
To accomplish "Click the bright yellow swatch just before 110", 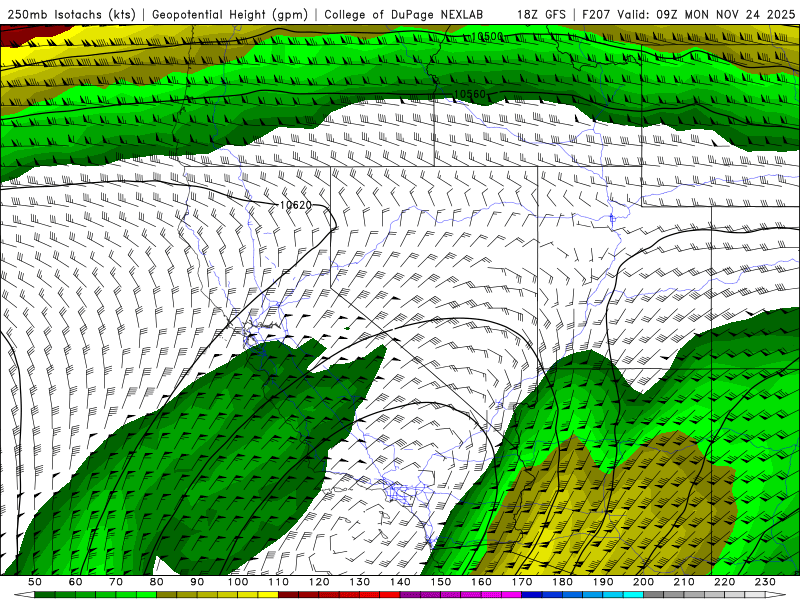I will pos(268,595).
